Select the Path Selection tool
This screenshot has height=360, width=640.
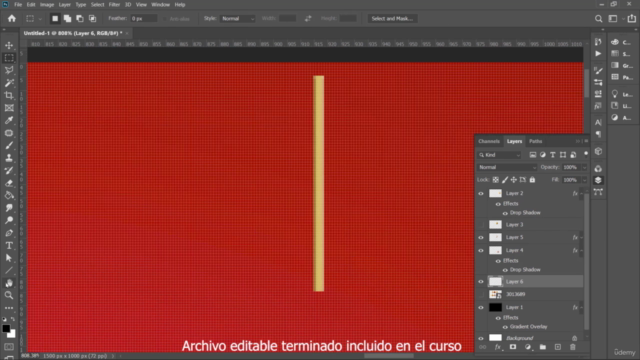9,258
